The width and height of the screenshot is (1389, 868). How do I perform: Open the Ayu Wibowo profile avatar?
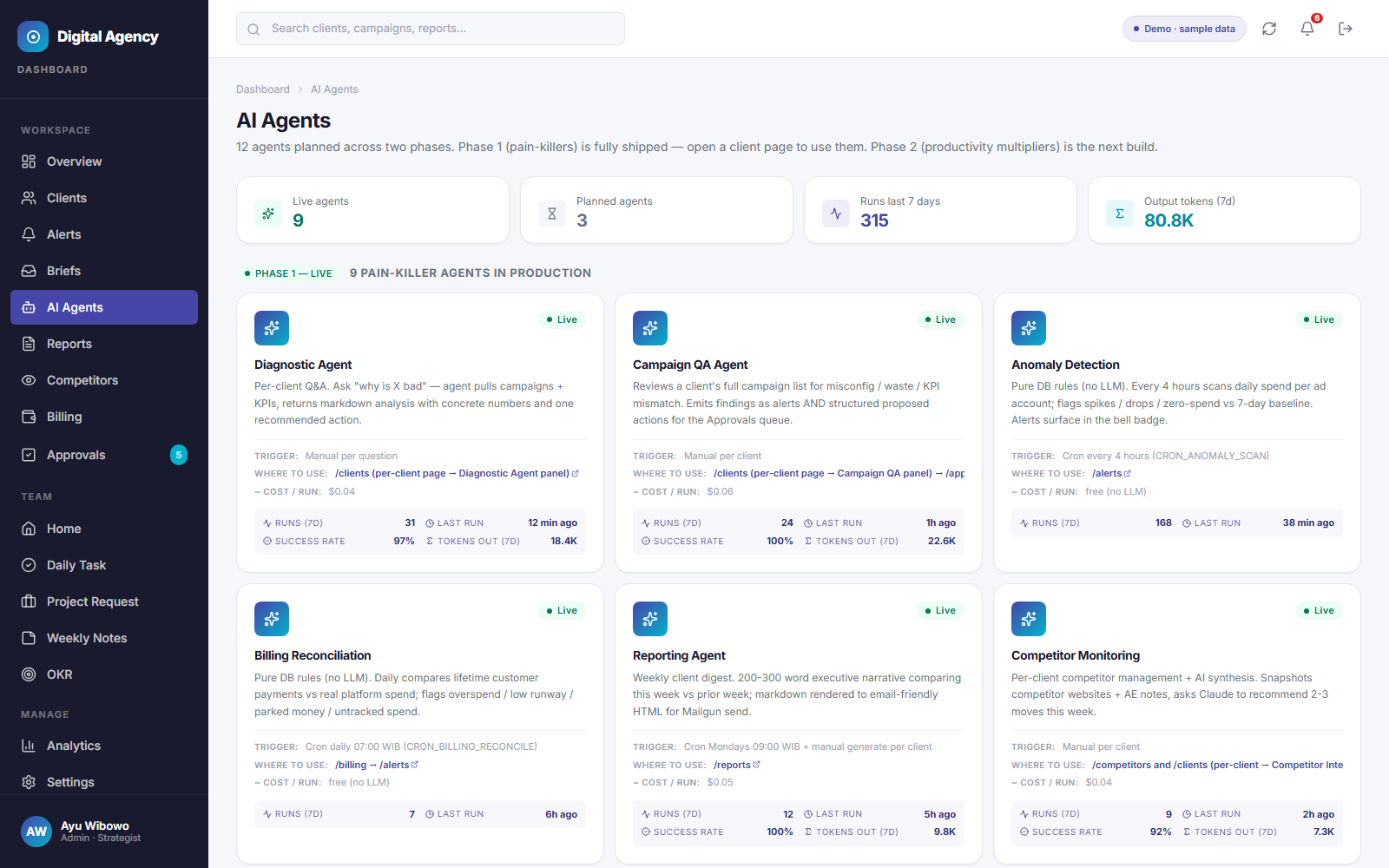click(36, 832)
